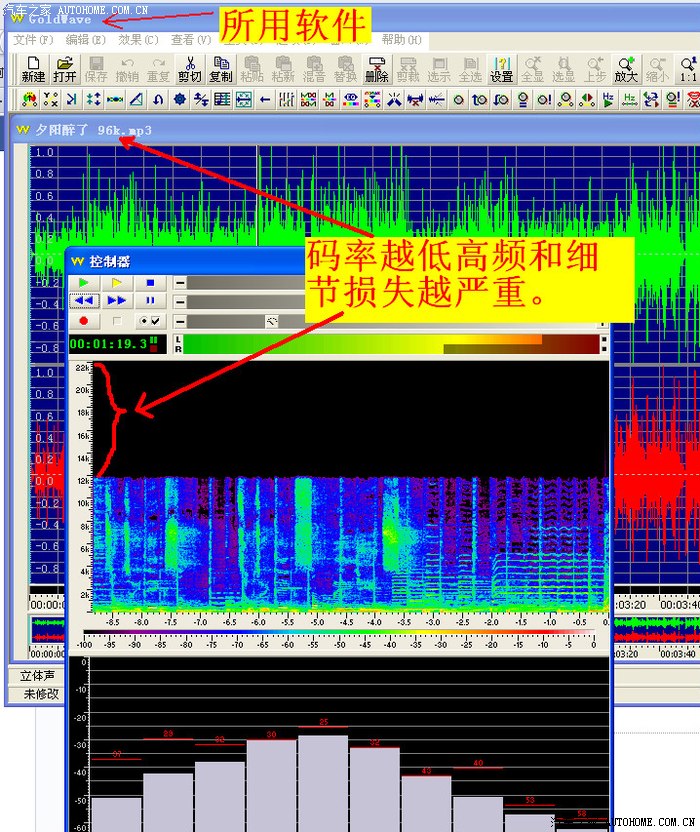Click the 替换 (Replace) toolbar button
The image size is (700, 832).
(x=345, y=70)
